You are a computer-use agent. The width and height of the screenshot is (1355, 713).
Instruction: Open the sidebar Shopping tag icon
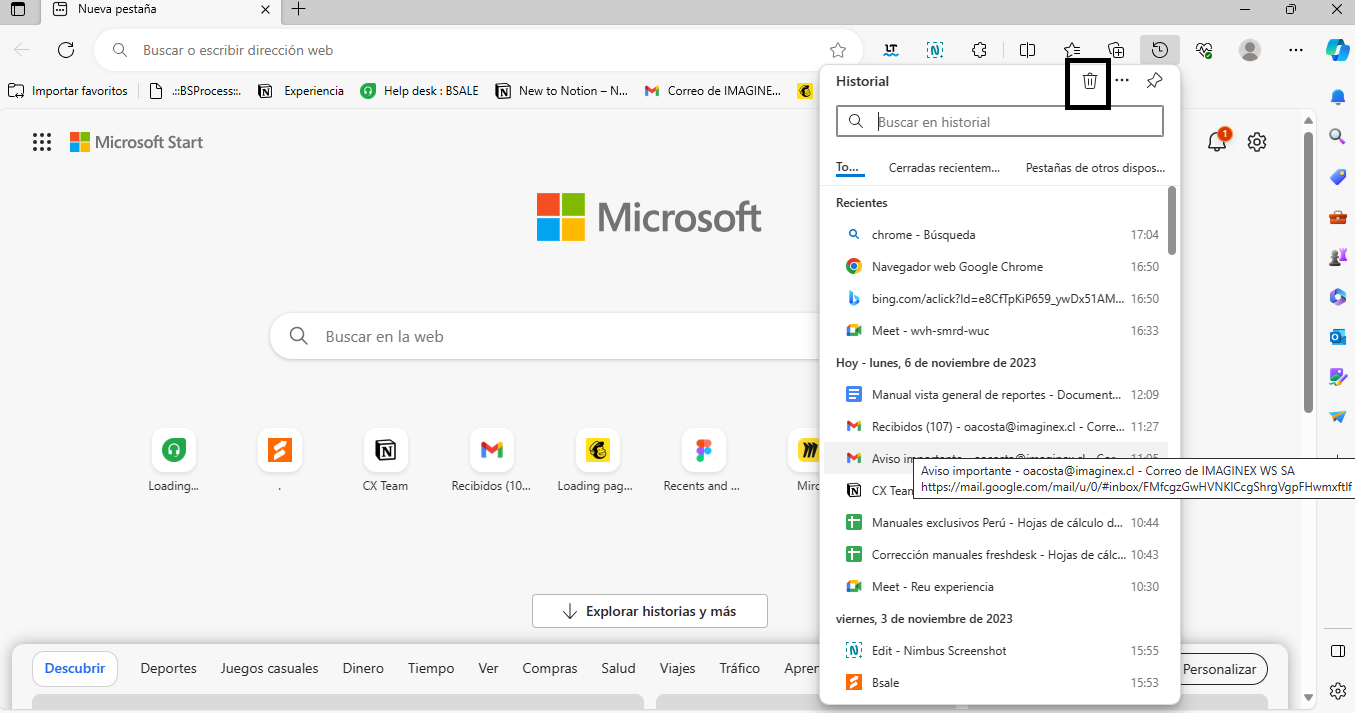[1338, 177]
